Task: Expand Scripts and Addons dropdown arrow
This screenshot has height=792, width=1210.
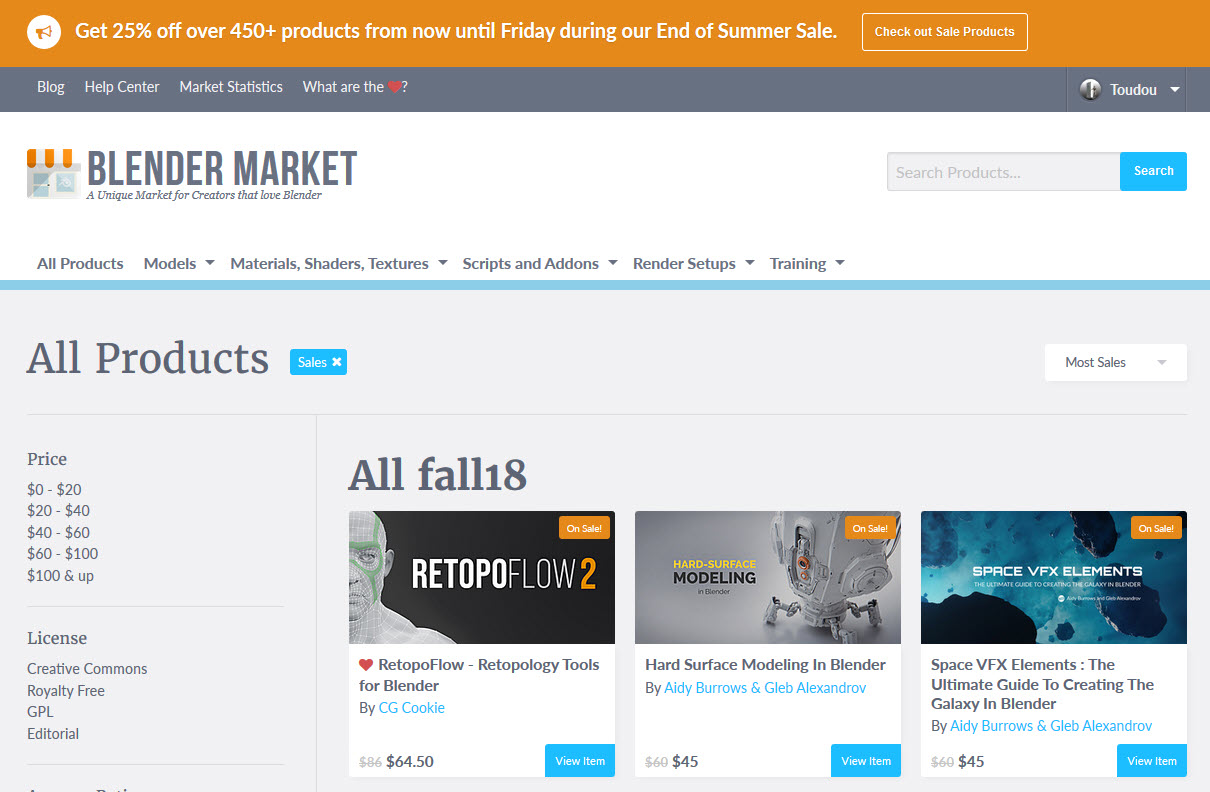Action: pos(613,263)
